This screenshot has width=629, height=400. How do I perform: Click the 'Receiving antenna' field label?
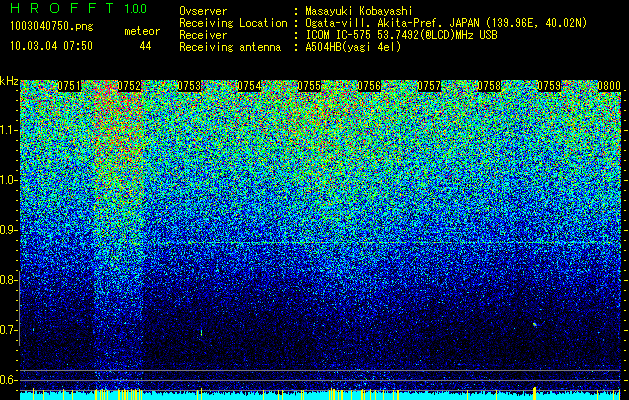click(x=230, y=47)
